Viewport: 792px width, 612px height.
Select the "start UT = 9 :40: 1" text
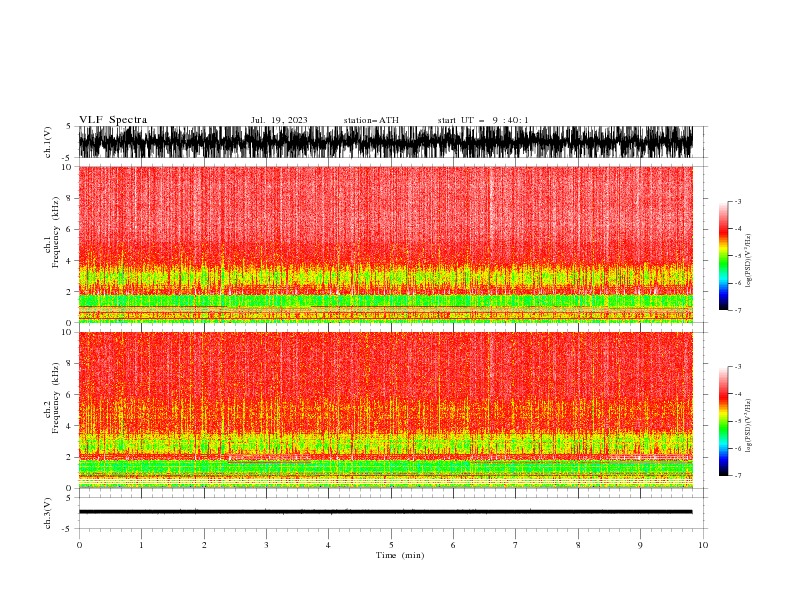point(483,120)
